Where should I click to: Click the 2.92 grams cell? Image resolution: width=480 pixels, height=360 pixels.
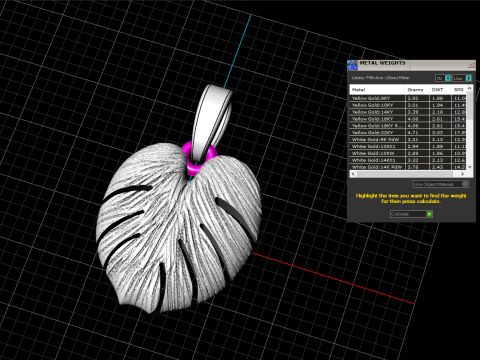[417, 98]
